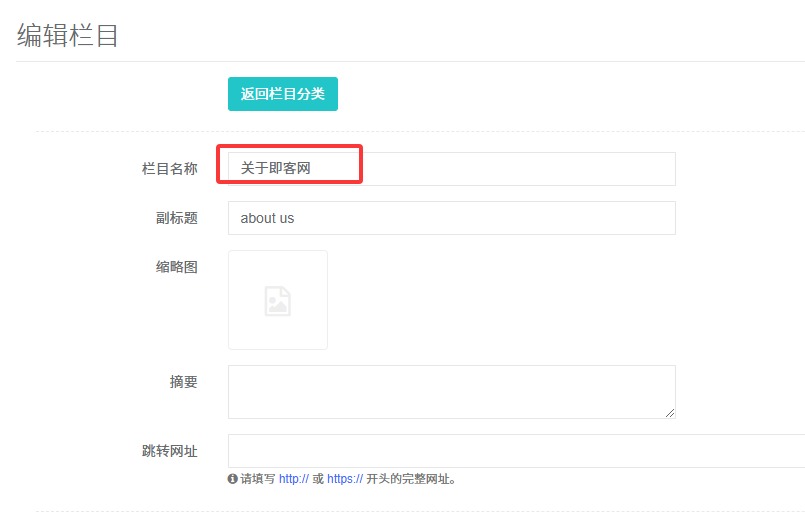Click the 编辑栏目 page heading
This screenshot has height=514, width=805.
point(68,36)
